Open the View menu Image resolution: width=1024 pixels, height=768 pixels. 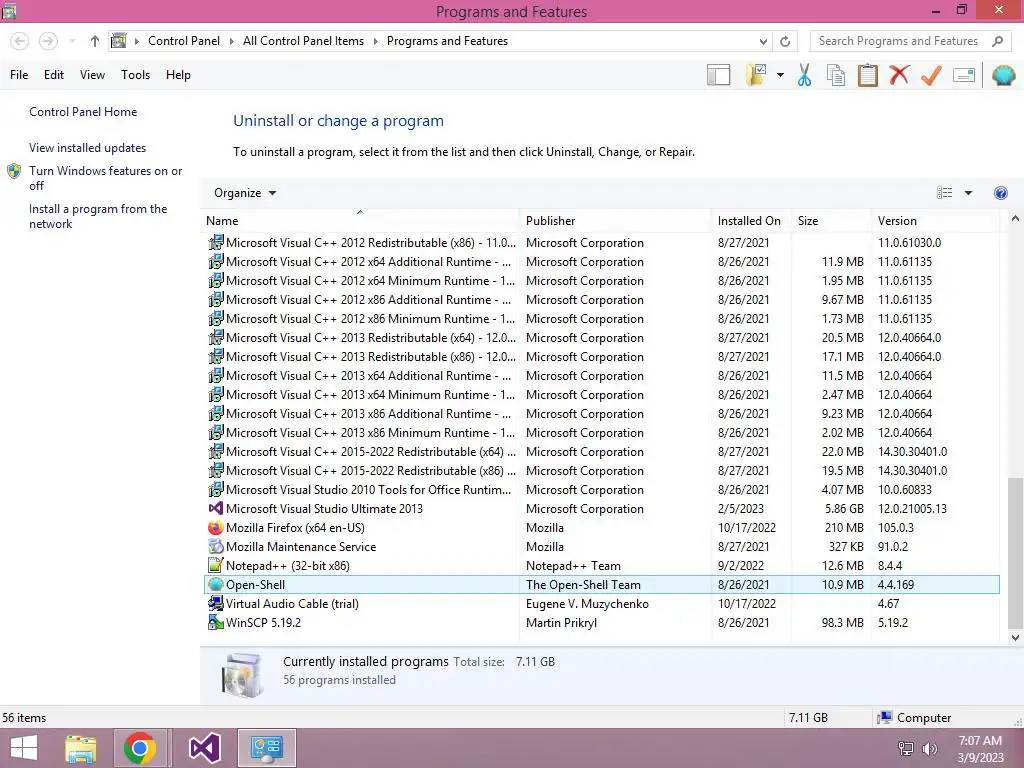pos(92,75)
